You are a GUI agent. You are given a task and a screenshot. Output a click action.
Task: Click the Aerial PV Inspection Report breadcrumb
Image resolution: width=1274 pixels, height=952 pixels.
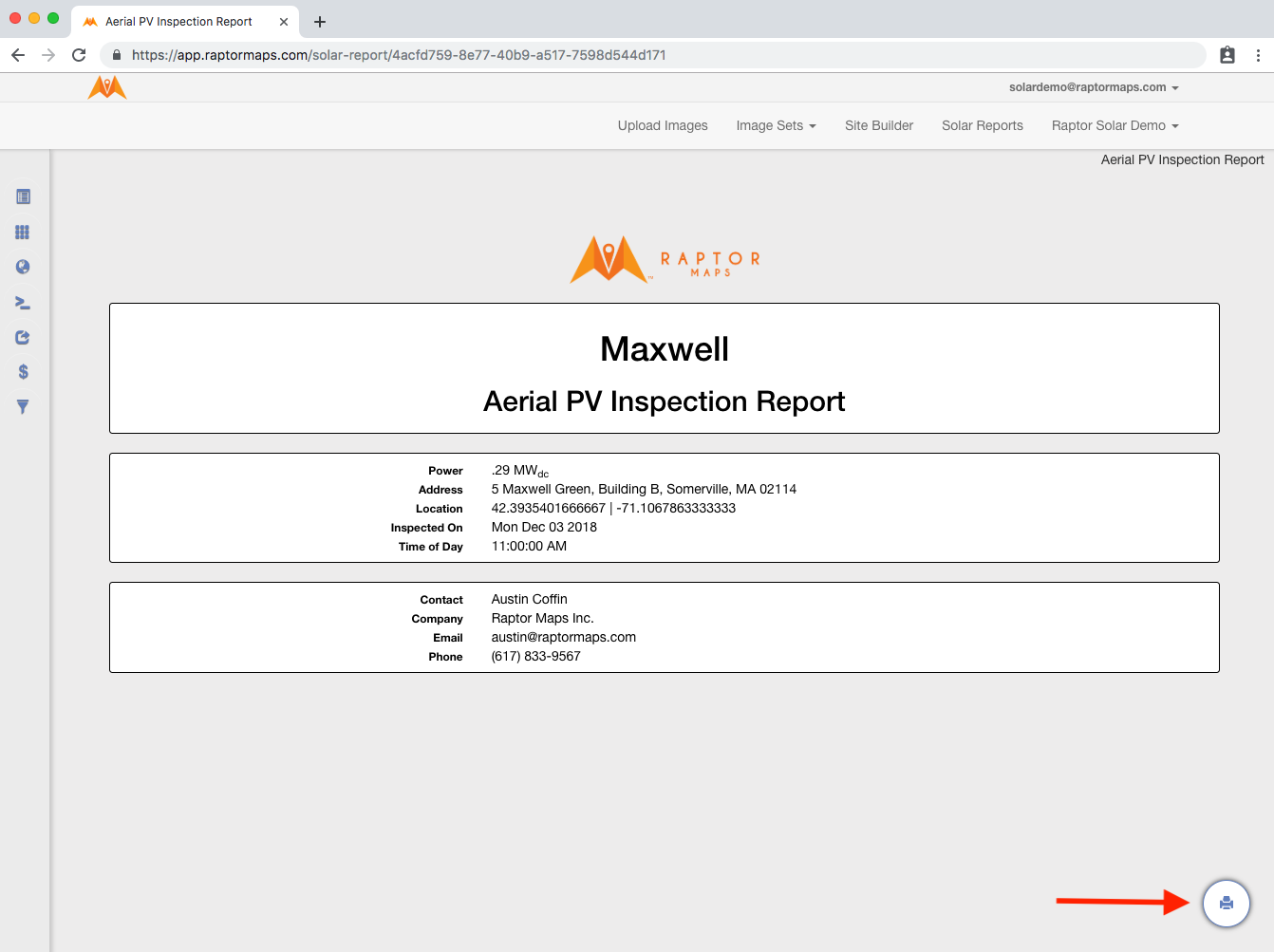tap(1182, 159)
